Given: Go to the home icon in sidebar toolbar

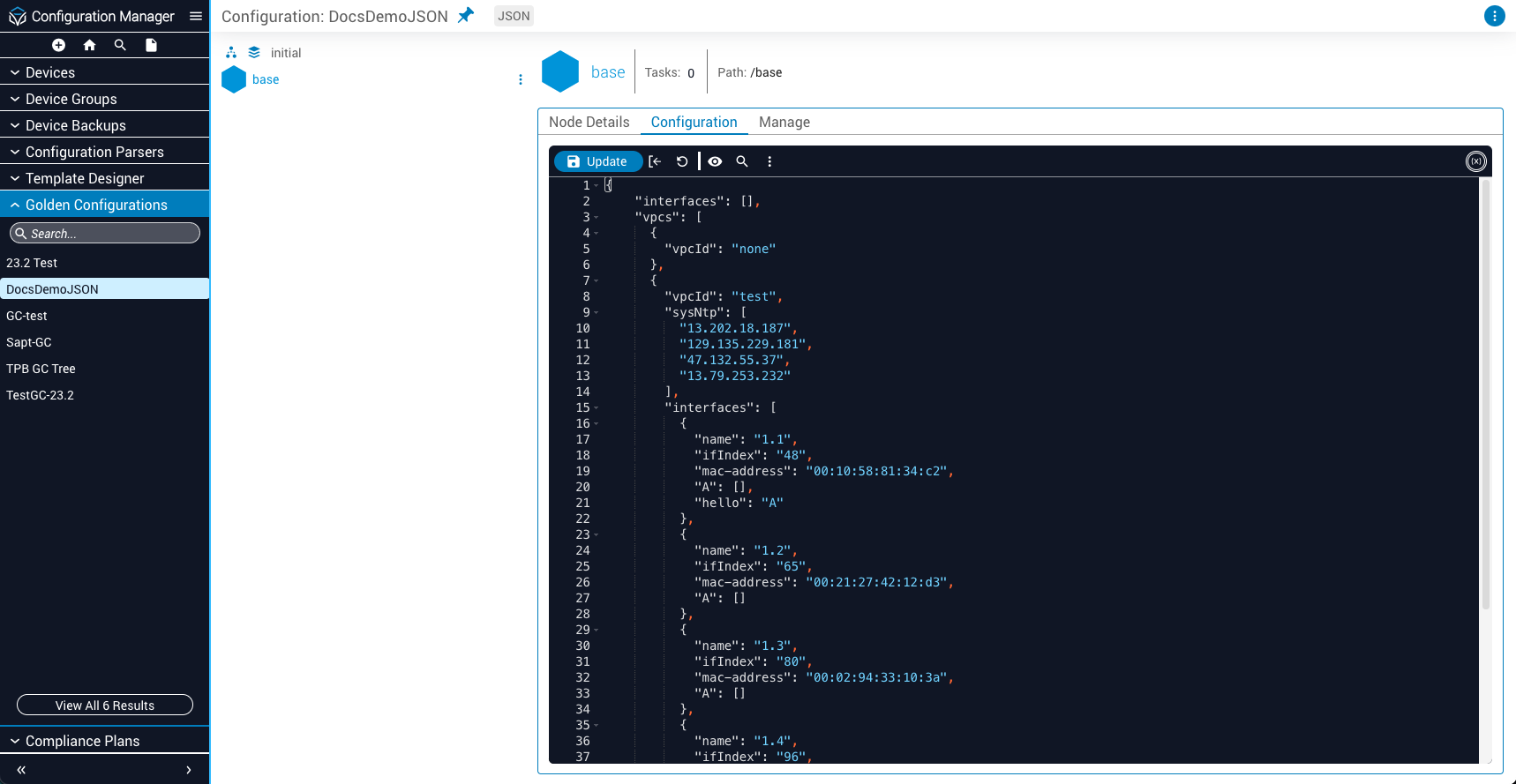Looking at the screenshot, I should pos(89,45).
